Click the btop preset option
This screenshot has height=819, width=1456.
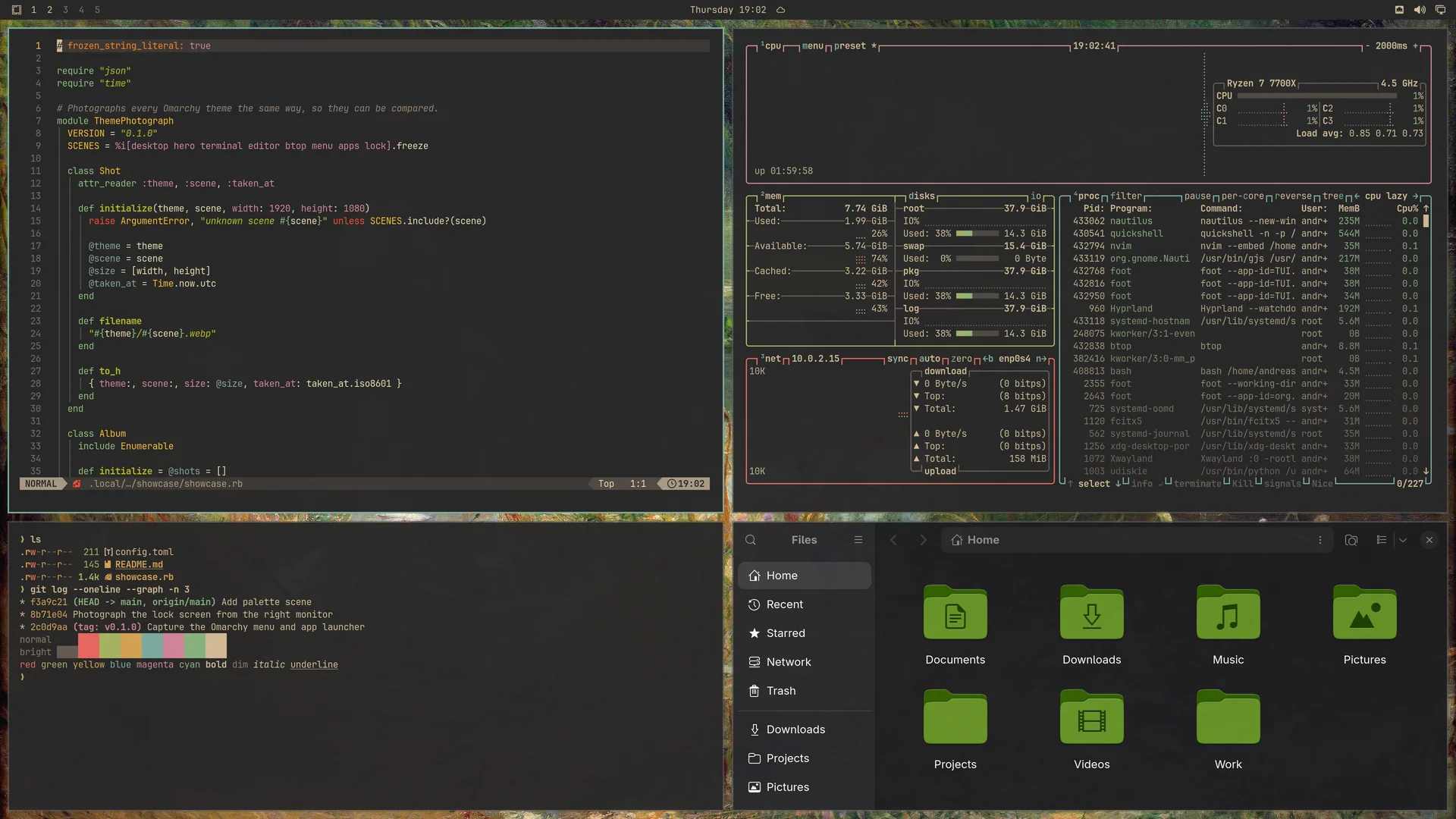(855, 46)
